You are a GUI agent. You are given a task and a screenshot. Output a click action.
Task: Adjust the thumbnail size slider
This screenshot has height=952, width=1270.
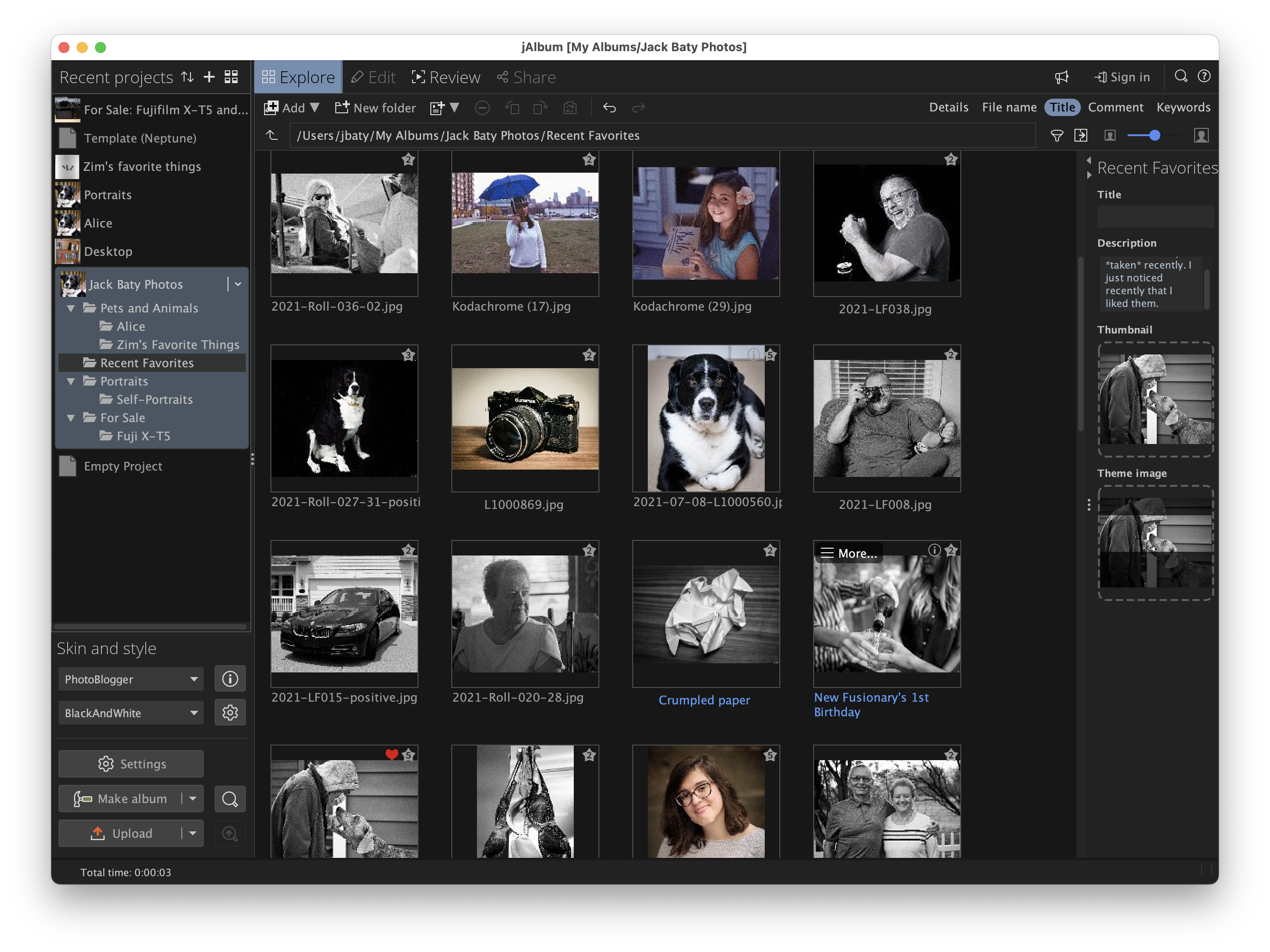pyautogui.click(x=1154, y=136)
